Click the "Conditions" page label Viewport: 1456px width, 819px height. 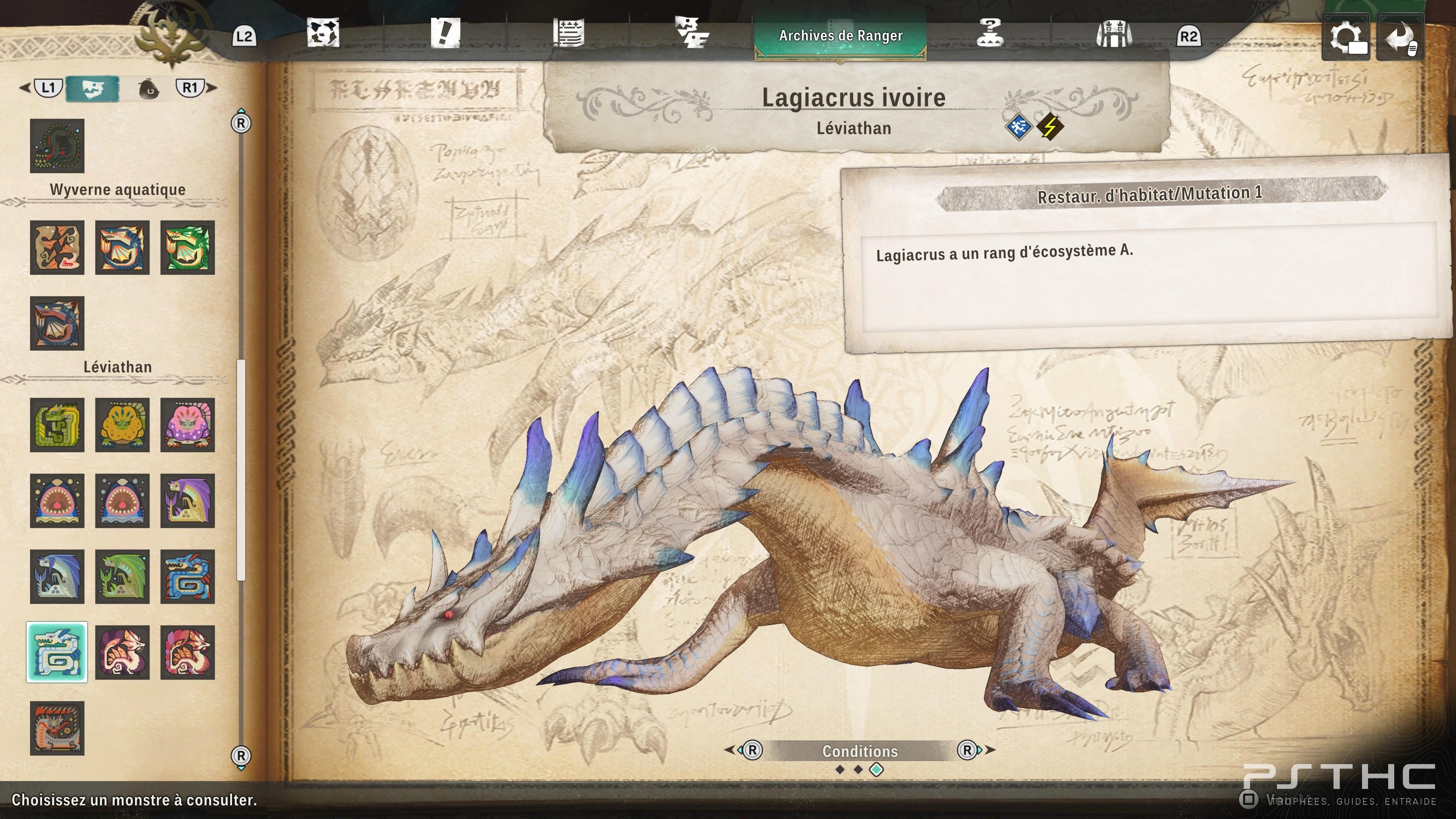pyautogui.click(x=860, y=751)
